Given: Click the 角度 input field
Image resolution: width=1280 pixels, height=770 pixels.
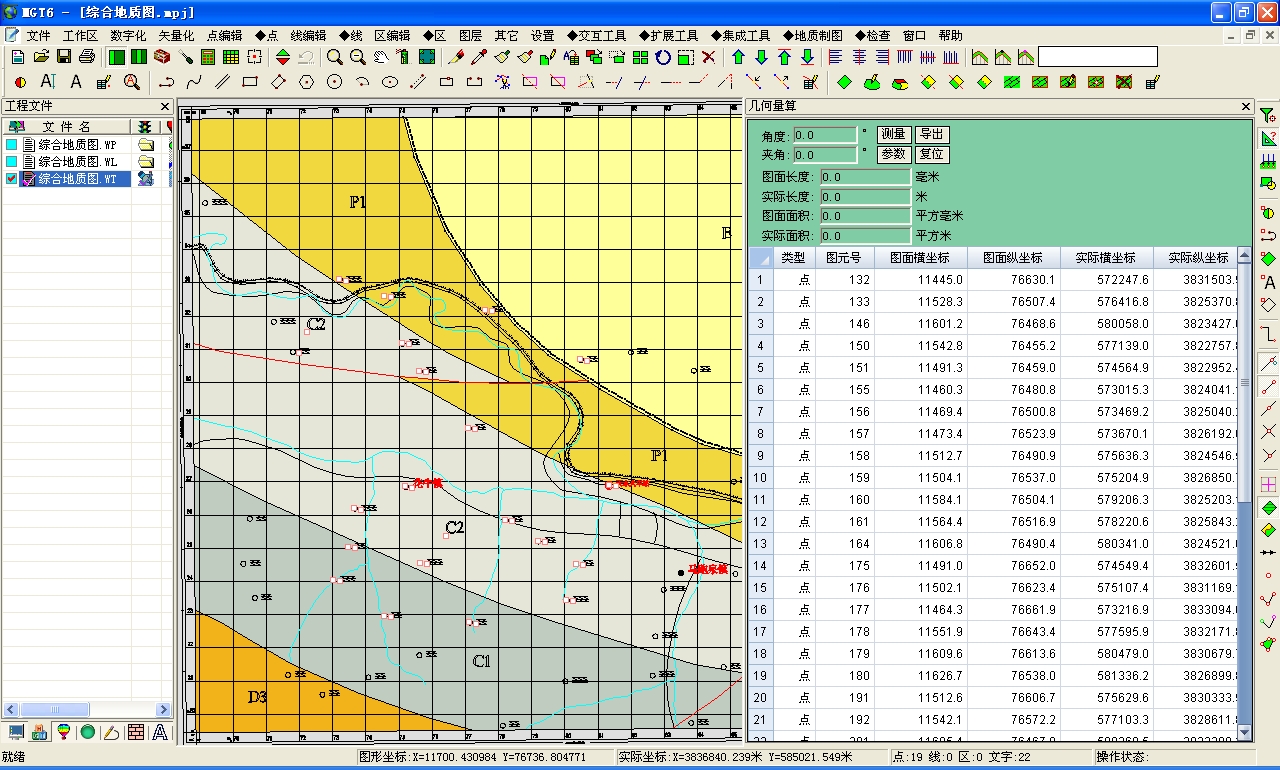Looking at the screenshot, I should pyautogui.click(x=825, y=135).
